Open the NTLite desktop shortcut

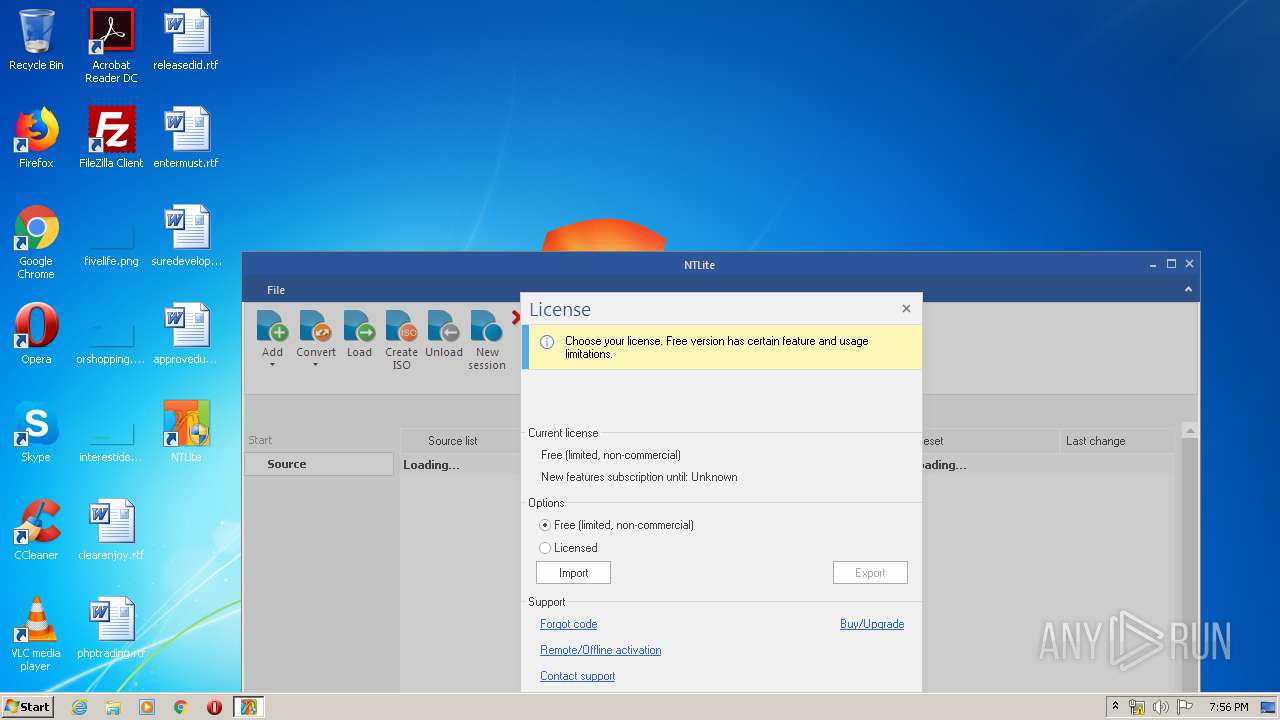(x=186, y=432)
